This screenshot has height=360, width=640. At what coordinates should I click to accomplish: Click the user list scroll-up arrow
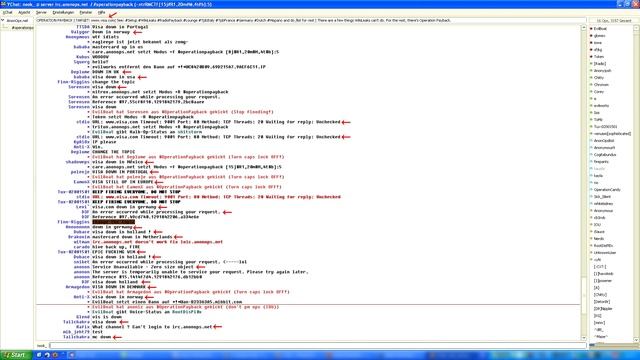coord(636,28)
